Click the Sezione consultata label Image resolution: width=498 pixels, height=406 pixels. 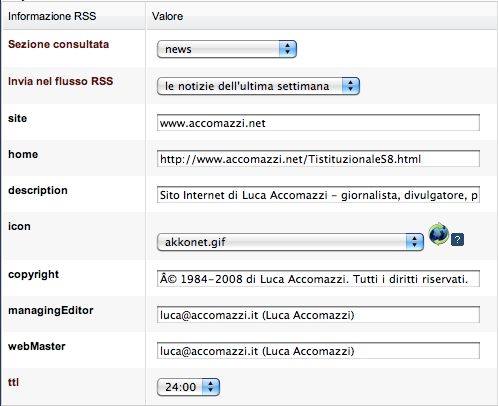(58, 44)
